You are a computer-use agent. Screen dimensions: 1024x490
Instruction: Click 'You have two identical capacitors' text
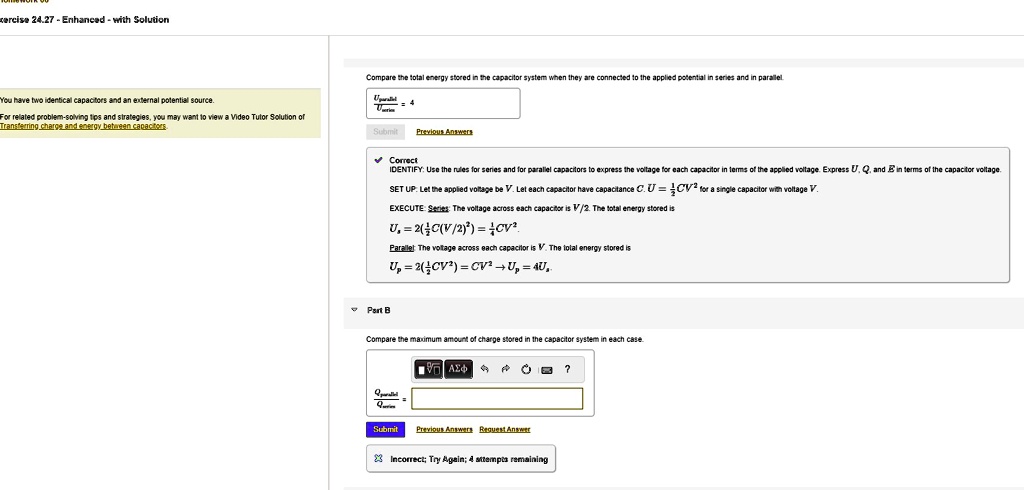tap(106, 101)
